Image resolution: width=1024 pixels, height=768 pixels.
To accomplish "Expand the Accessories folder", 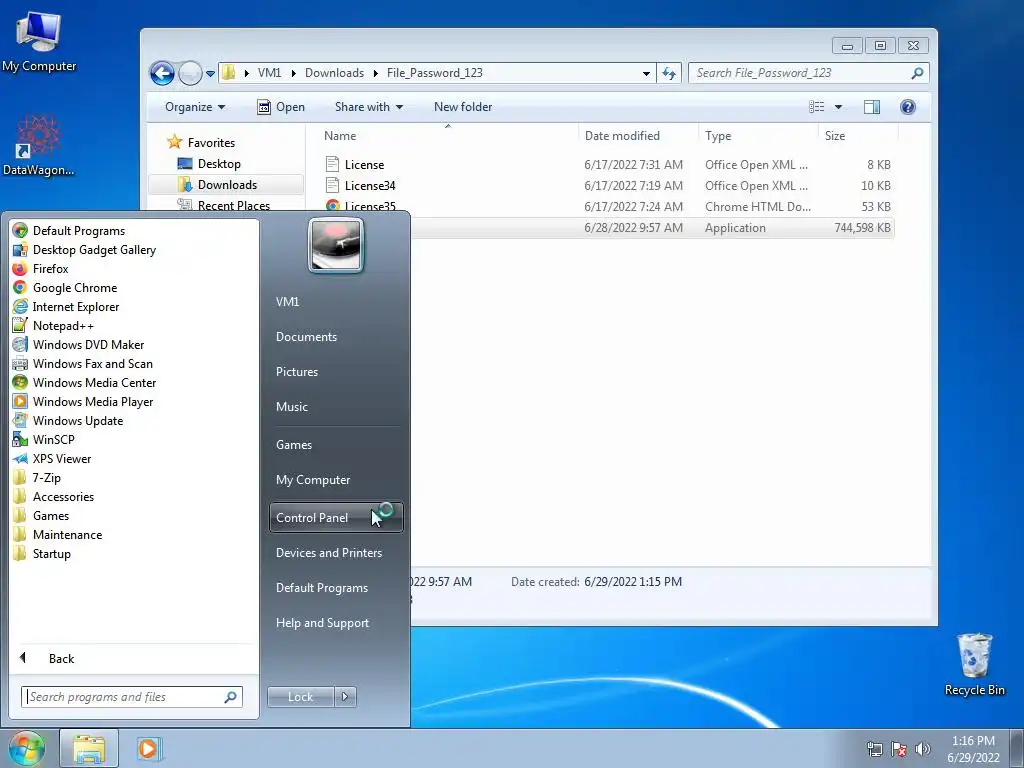I will click(x=63, y=496).
